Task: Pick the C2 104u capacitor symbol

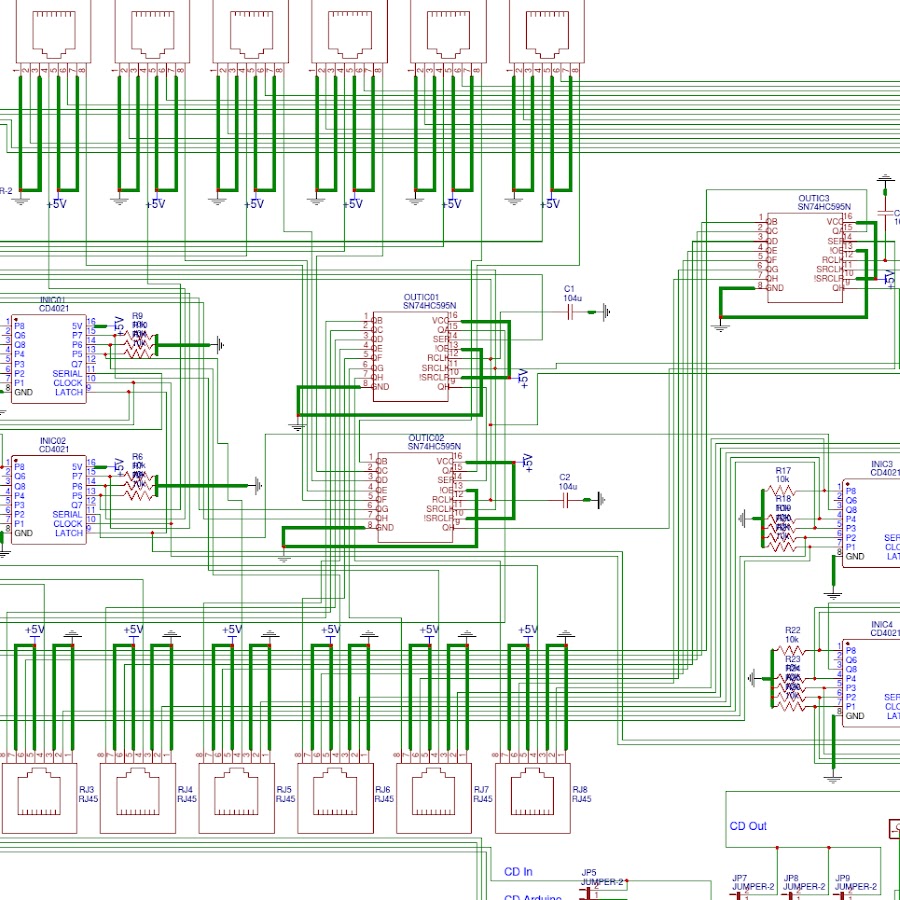Action: click(x=566, y=501)
